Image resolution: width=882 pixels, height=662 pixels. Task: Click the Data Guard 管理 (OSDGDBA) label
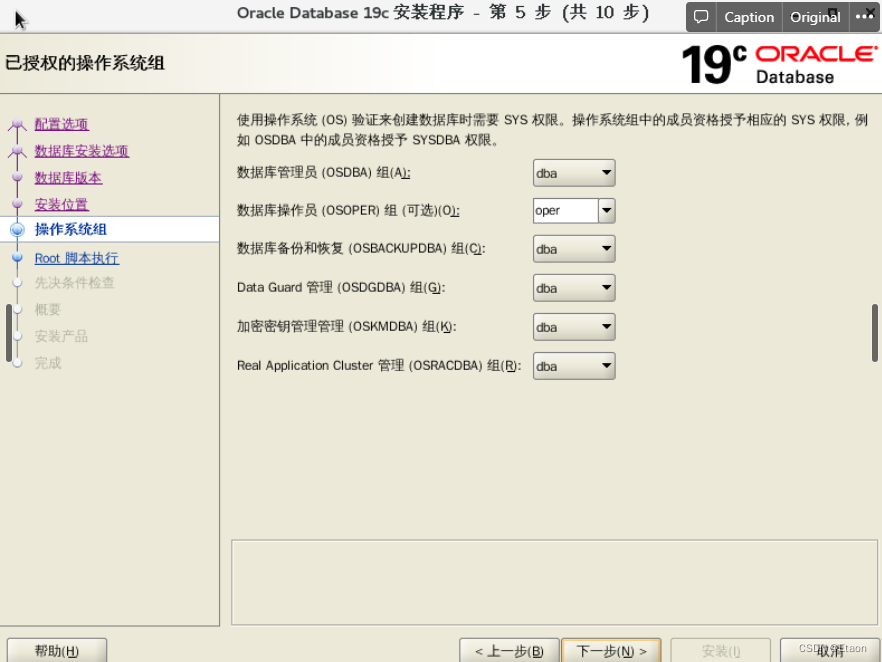(341, 287)
